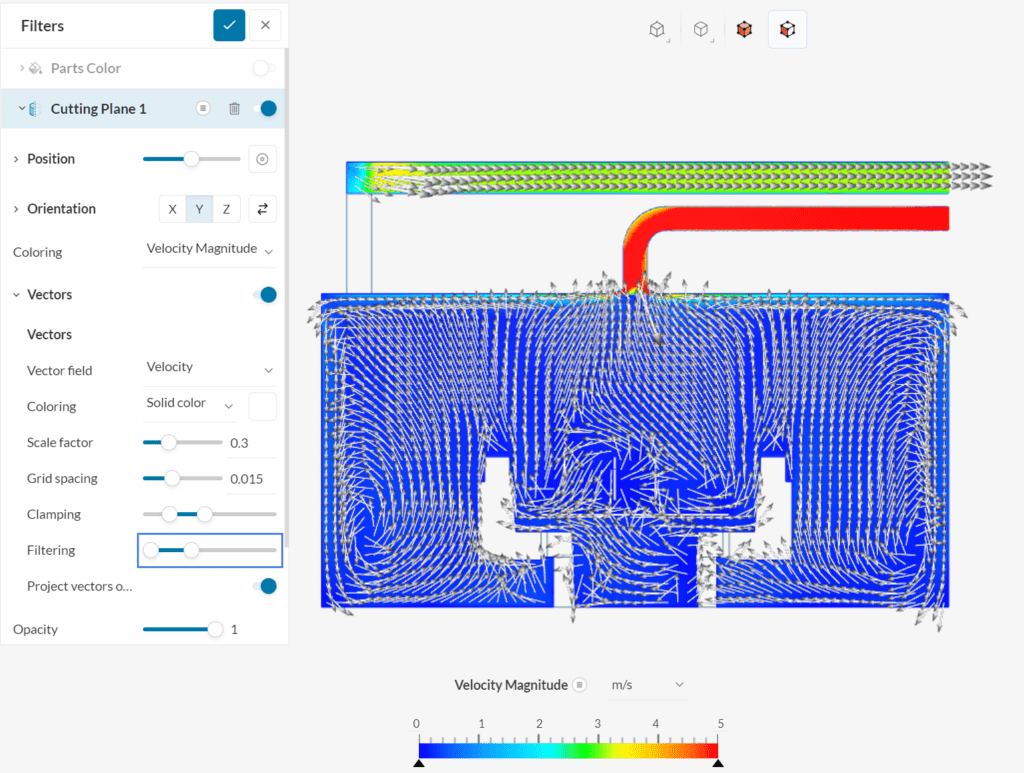Turn off the Cutting Plane 1 toggle
The image size is (1024, 773).
click(x=264, y=109)
